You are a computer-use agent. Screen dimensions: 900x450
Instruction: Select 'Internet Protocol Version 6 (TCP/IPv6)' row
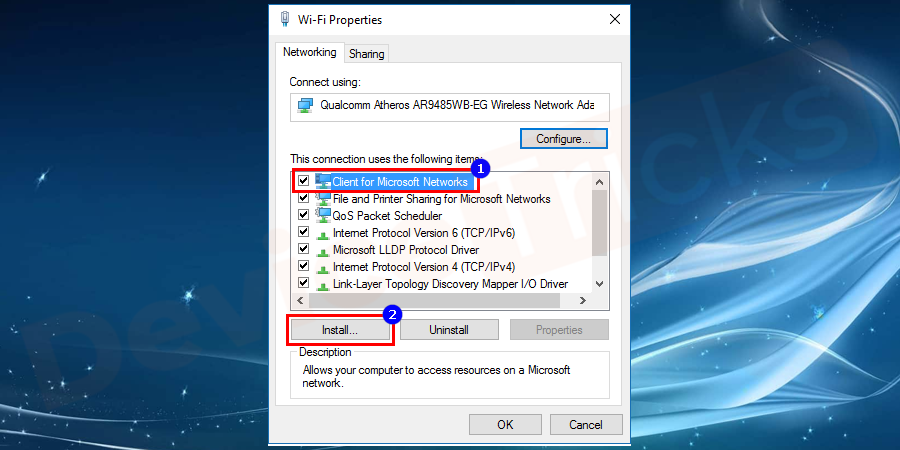click(x=424, y=233)
